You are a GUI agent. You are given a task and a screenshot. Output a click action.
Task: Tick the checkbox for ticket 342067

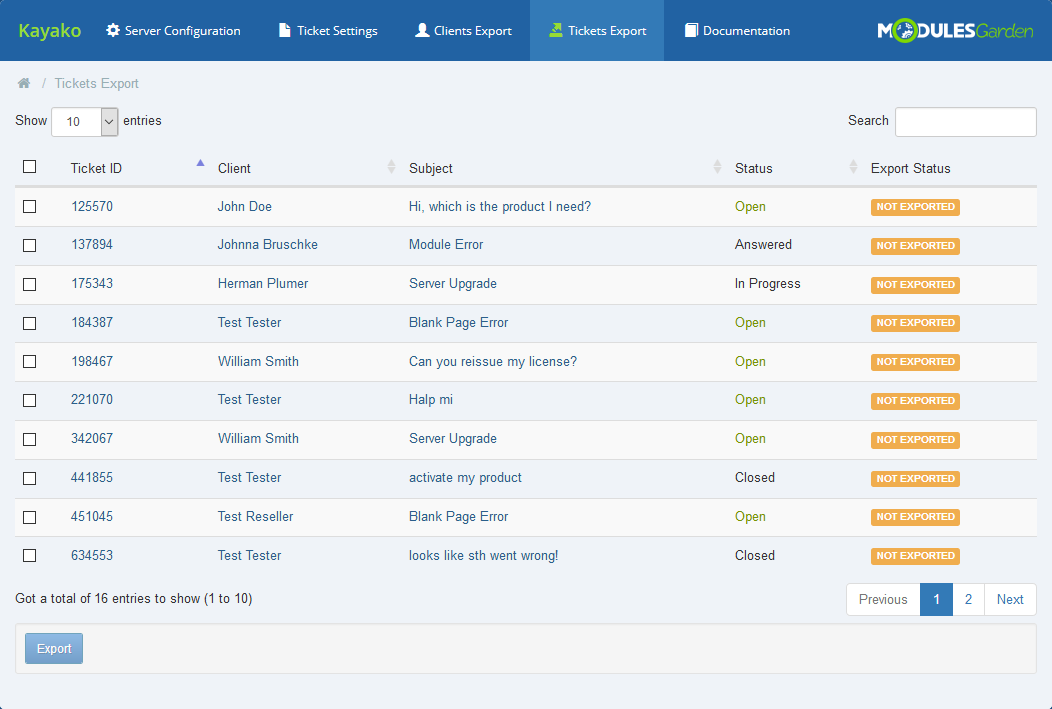tap(30, 439)
